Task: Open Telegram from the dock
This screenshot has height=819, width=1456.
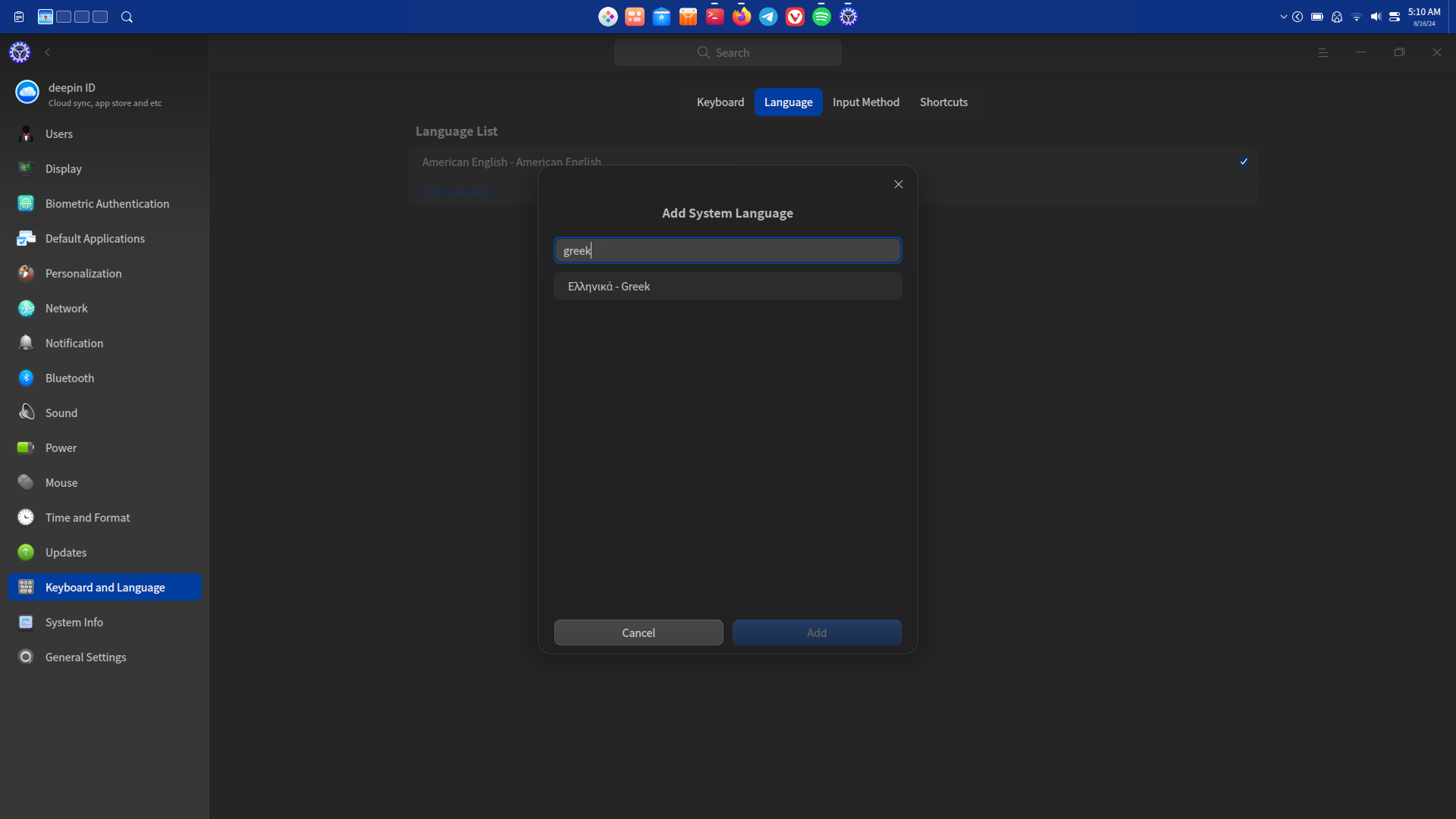Action: pyautogui.click(x=768, y=17)
